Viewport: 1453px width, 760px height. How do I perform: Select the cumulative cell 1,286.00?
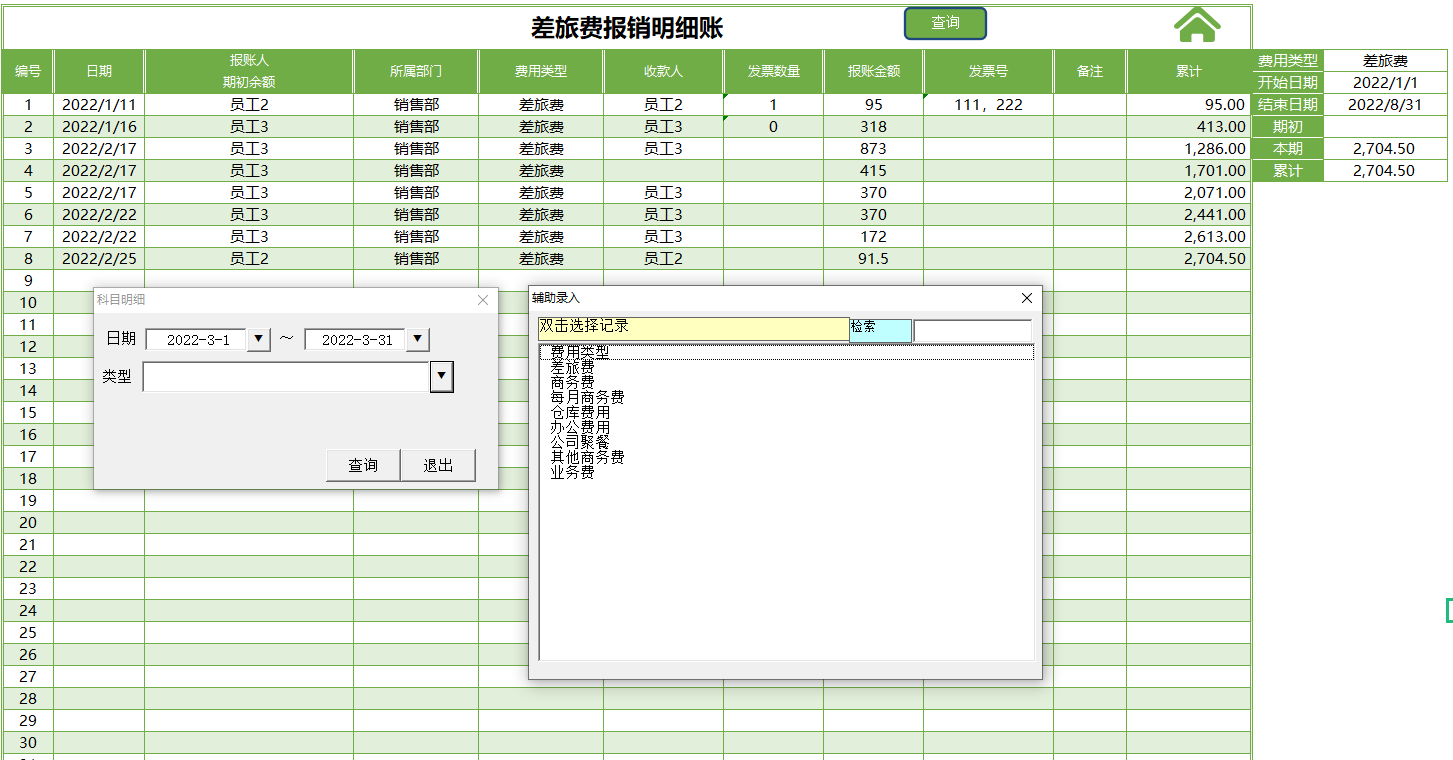[1188, 148]
